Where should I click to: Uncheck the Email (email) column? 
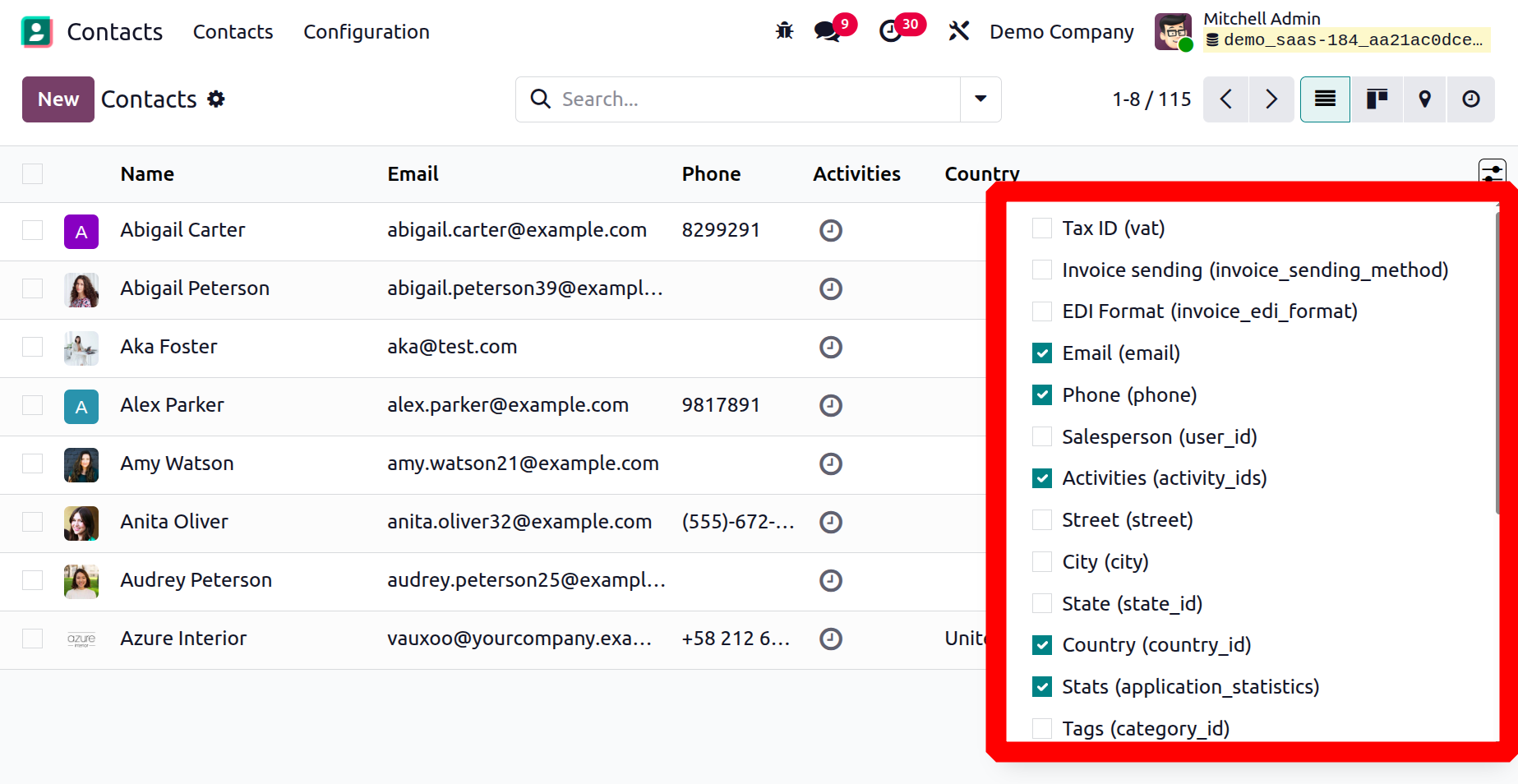[1042, 353]
